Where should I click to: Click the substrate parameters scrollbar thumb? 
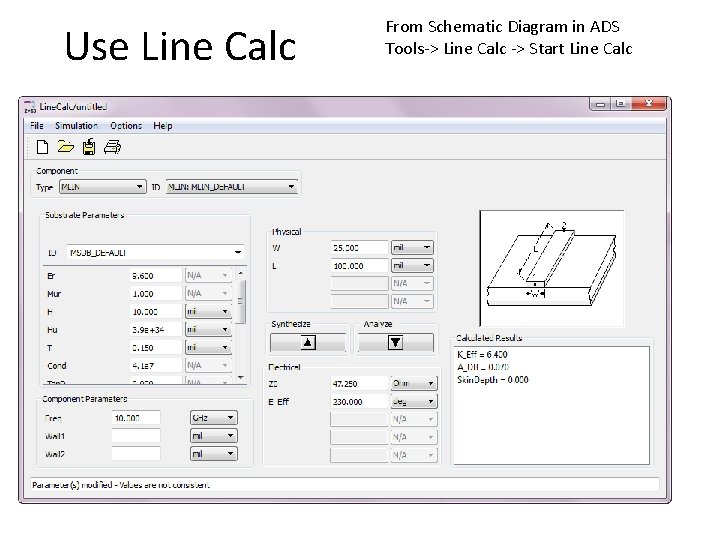point(241,302)
